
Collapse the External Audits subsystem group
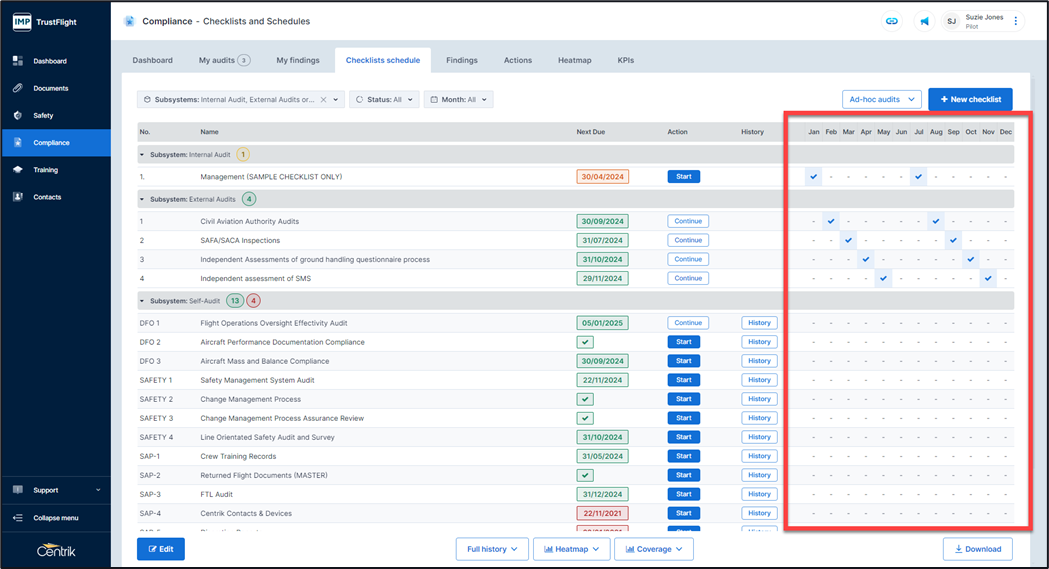pos(143,199)
